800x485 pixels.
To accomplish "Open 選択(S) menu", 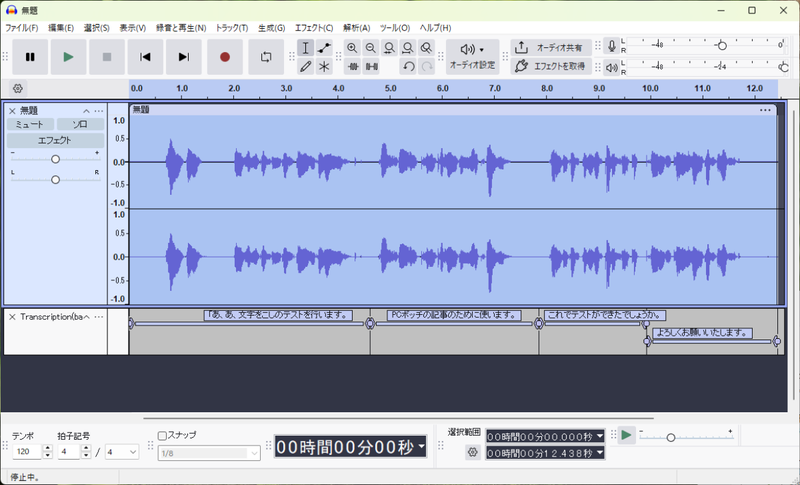I will 96,28.
